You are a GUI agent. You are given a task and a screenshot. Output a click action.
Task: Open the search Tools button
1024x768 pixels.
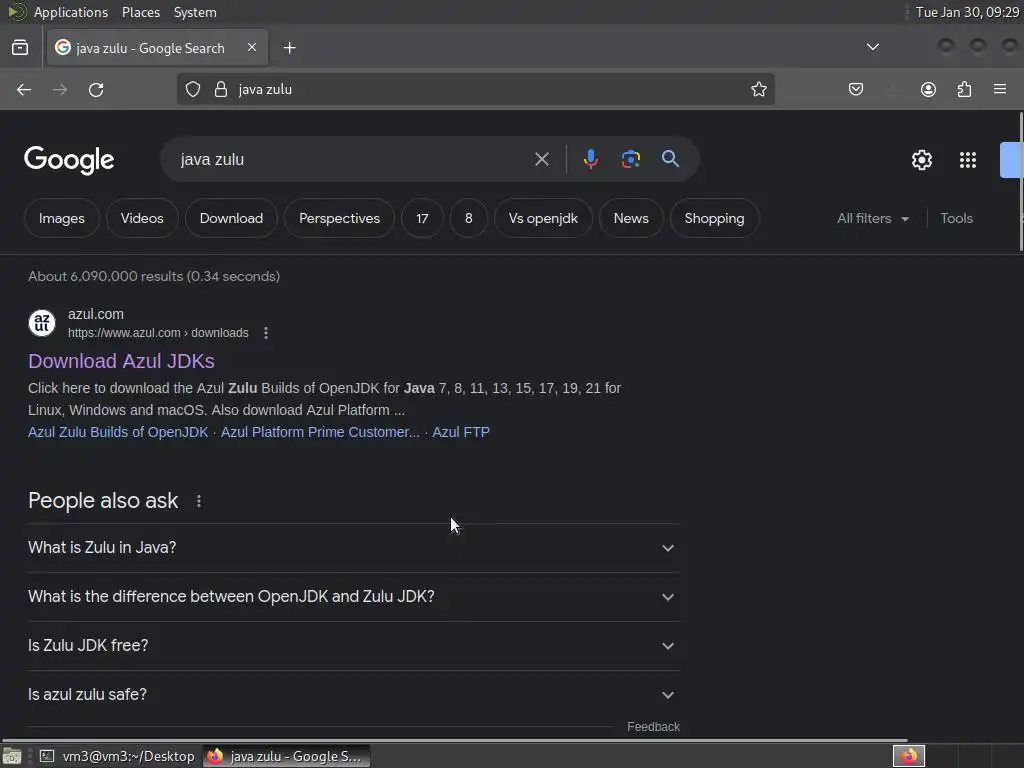point(956,218)
